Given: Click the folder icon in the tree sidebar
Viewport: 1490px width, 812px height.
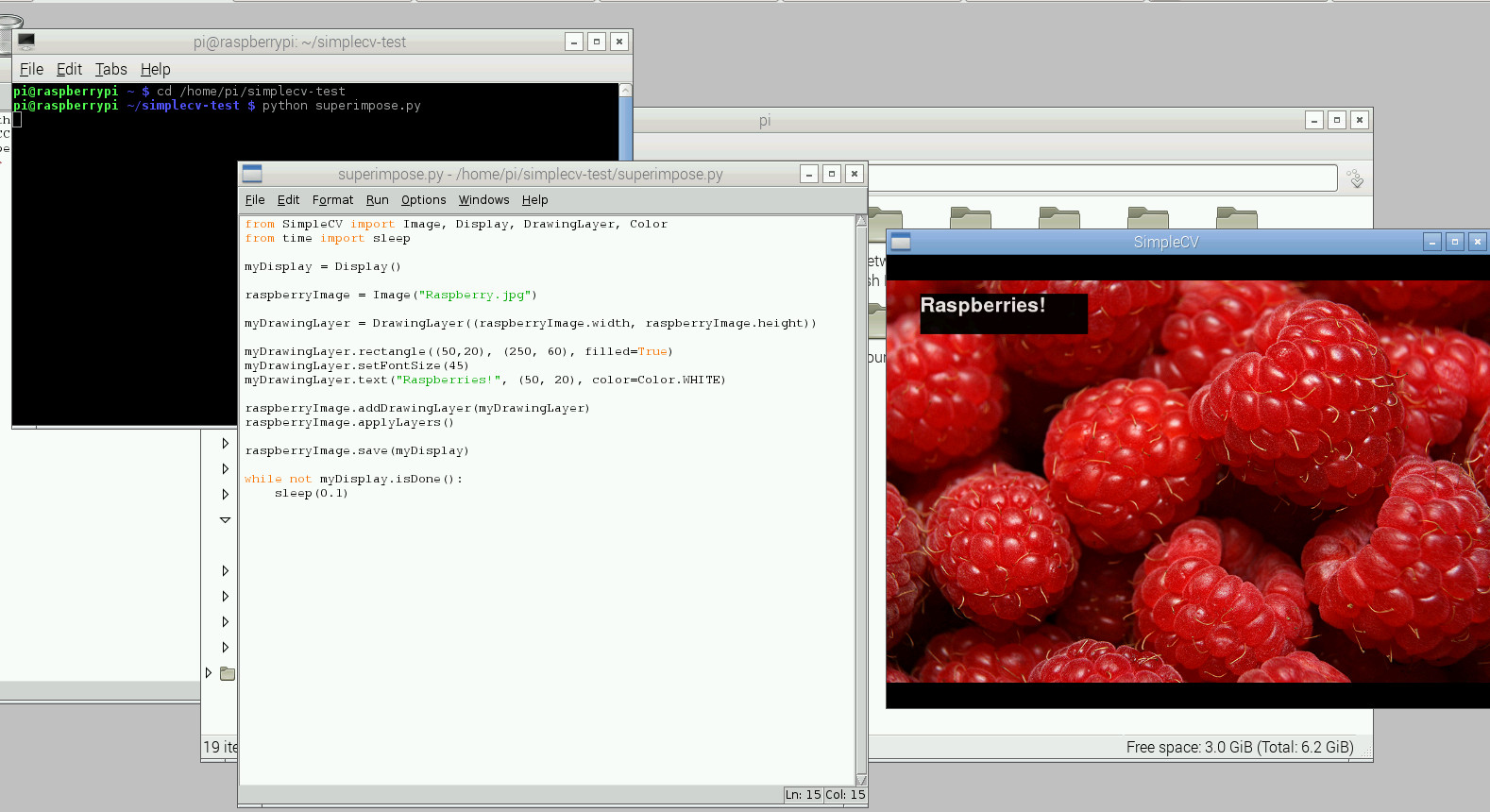Looking at the screenshot, I should click(228, 673).
